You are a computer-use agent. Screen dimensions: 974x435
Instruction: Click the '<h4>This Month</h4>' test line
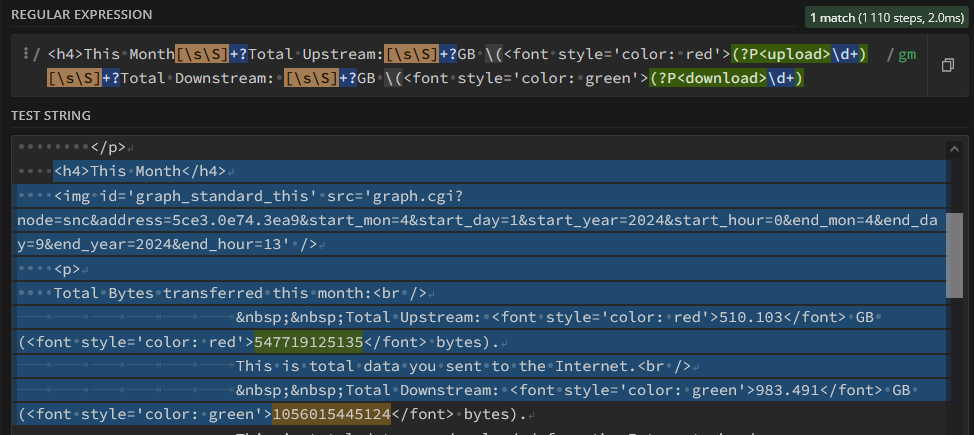[140, 171]
